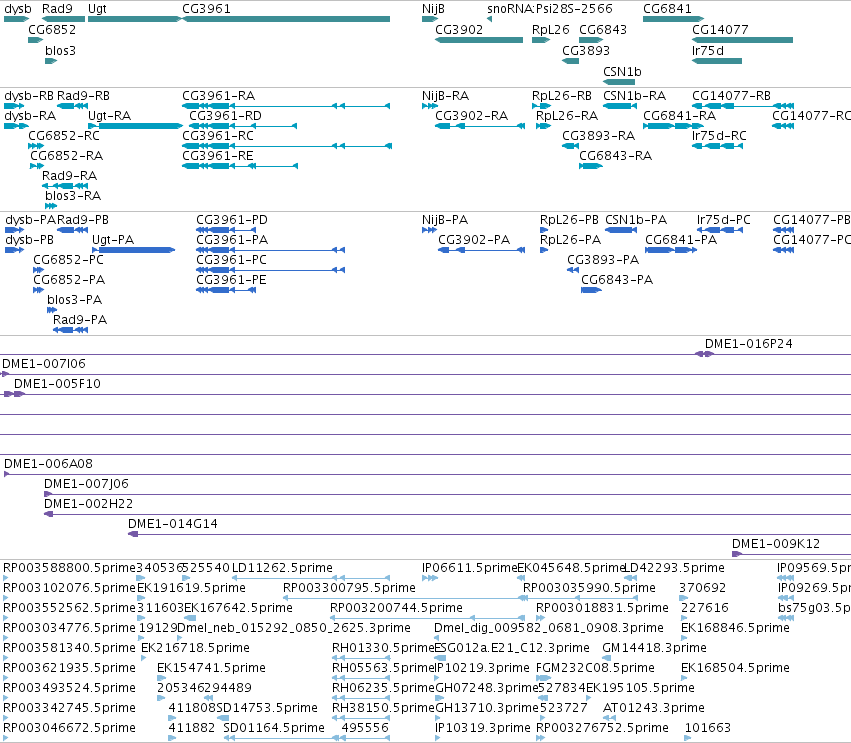The height and width of the screenshot is (743, 851).
Task: Click the 'IP06611.5prime' EST label
Action: pos(469,568)
